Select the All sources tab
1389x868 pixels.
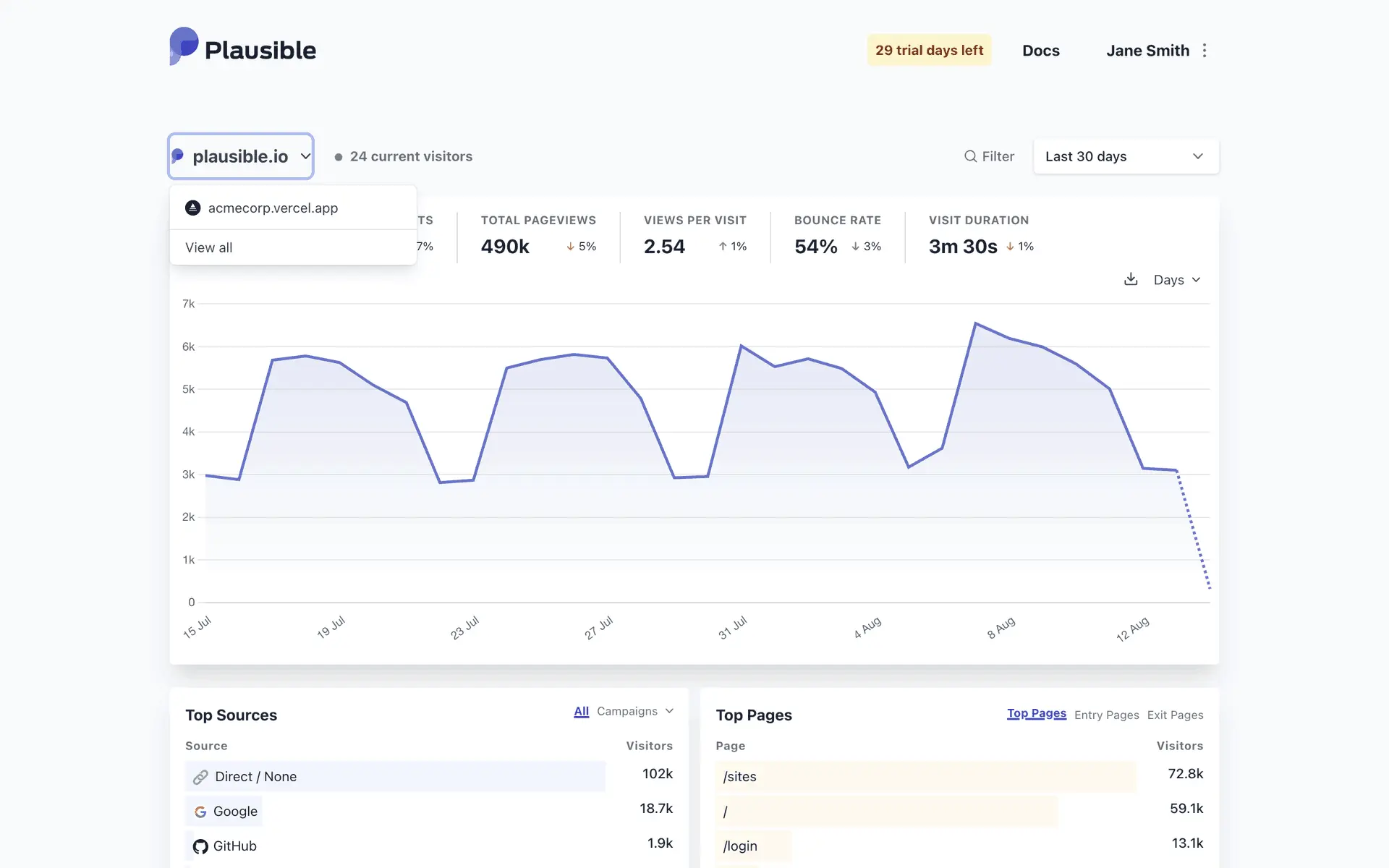pos(581,711)
